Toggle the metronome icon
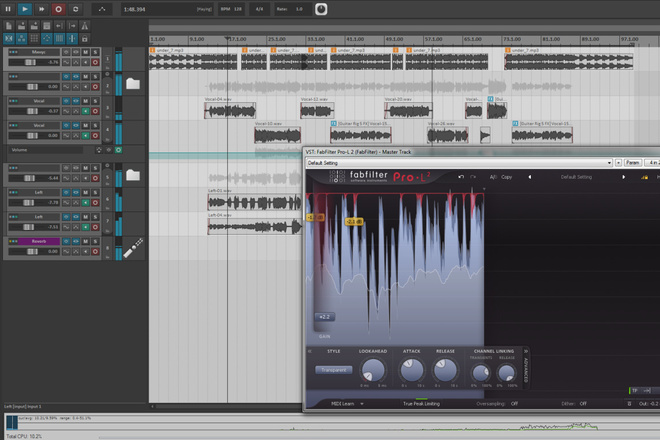660x440 pixels. click(x=85, y=26)
